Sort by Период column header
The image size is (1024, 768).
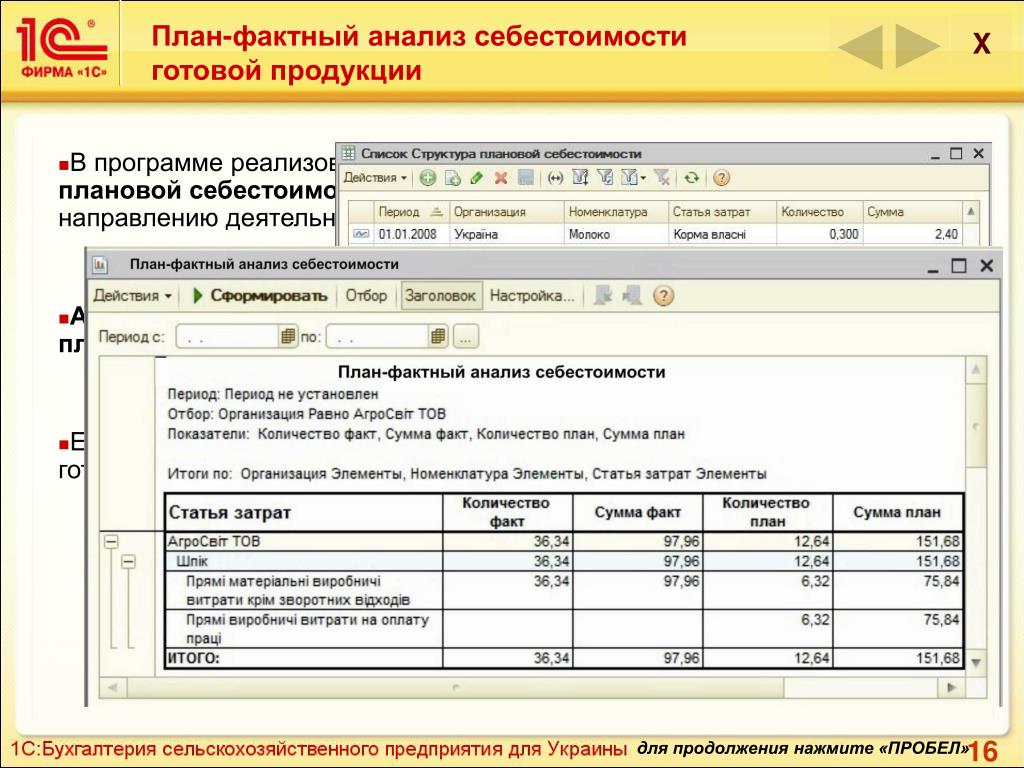pyautogui.click(x=410, y=212)
